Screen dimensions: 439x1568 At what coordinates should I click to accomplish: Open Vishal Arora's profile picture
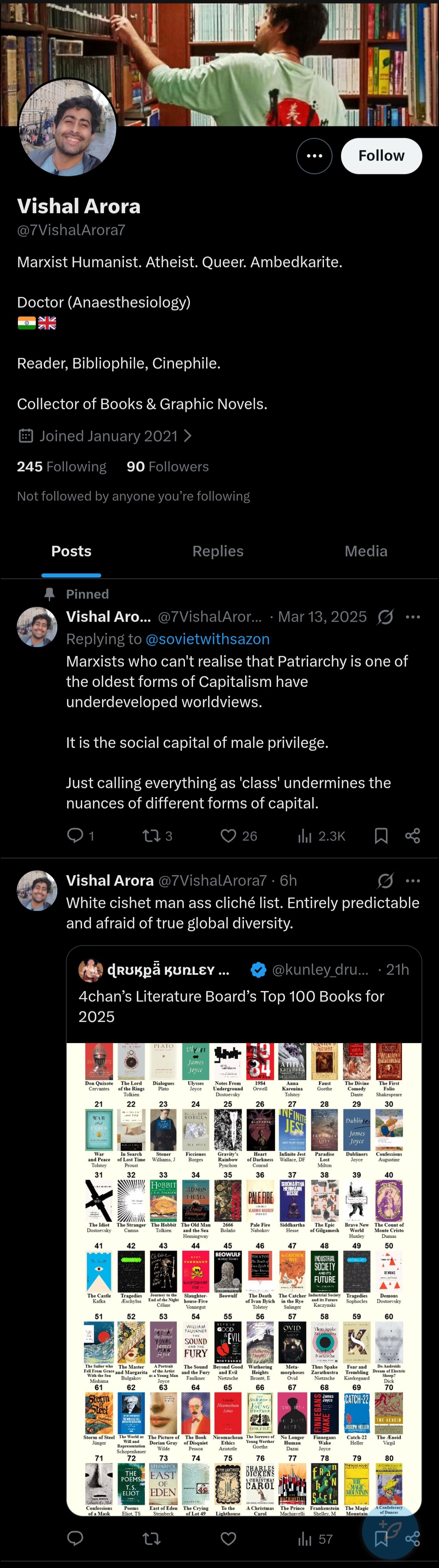(67, 126)
